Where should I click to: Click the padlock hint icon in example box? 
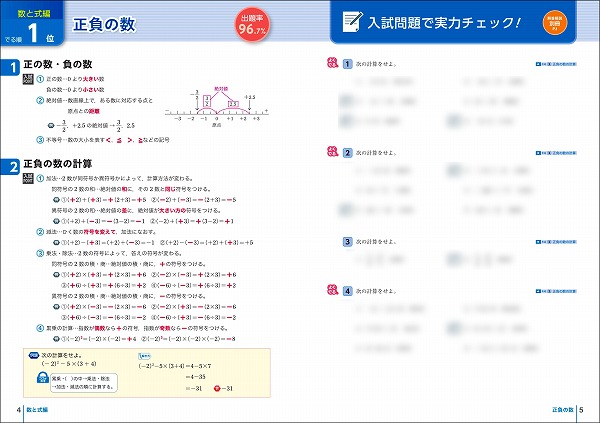pyautogui.click(x=42, y=377)
